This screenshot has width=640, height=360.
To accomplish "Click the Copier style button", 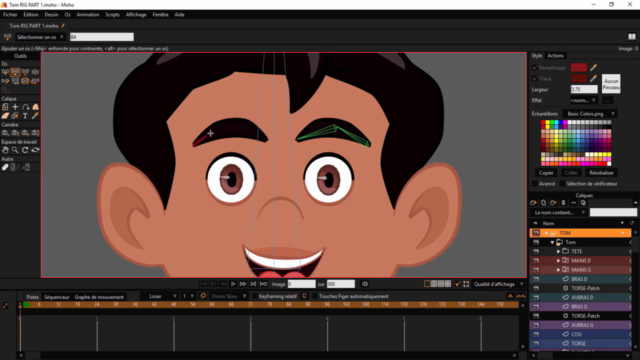I will (546, 173).
